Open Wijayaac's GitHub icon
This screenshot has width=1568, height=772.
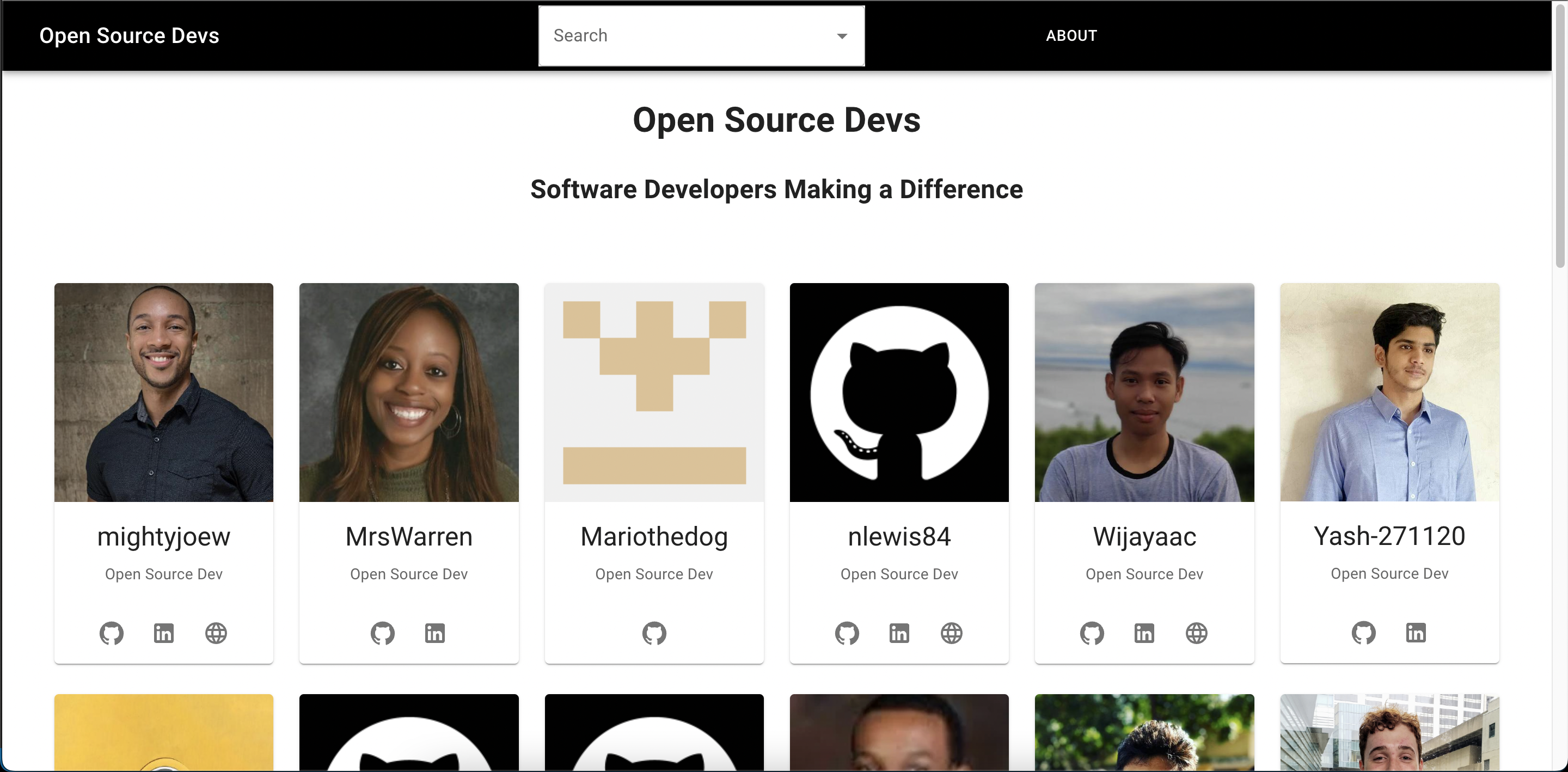point(1092,633)
